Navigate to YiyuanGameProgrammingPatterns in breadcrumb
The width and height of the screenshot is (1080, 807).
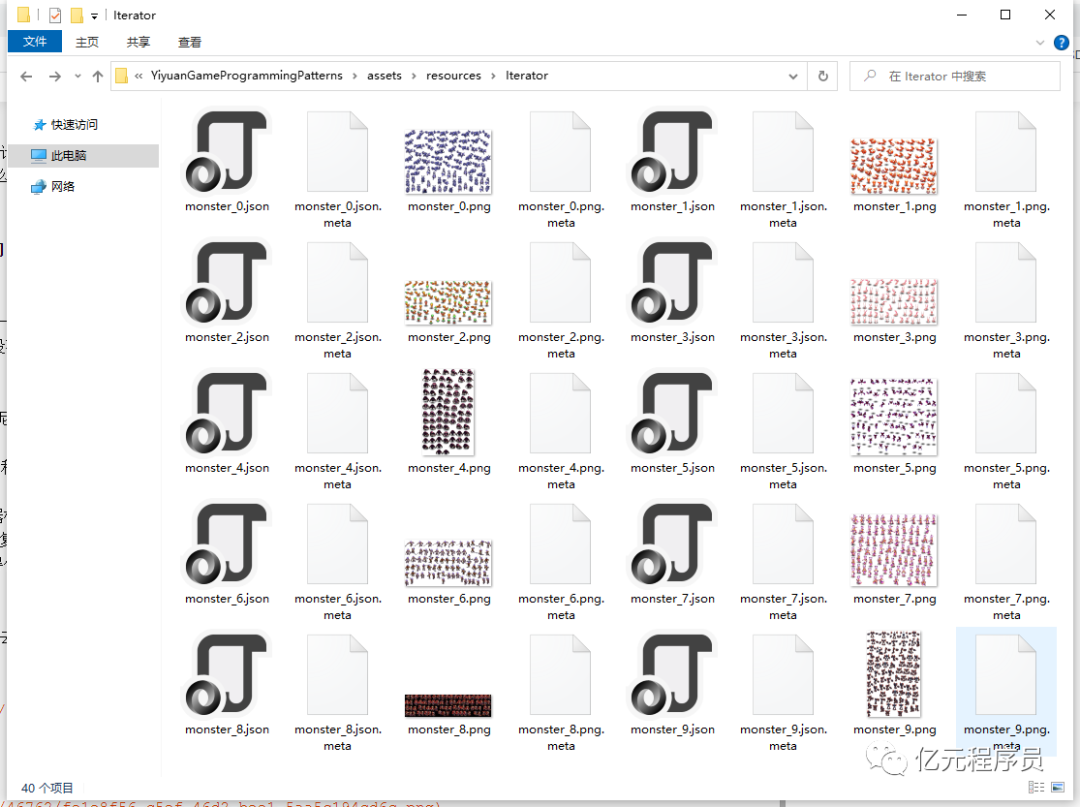tap(247, 75)
